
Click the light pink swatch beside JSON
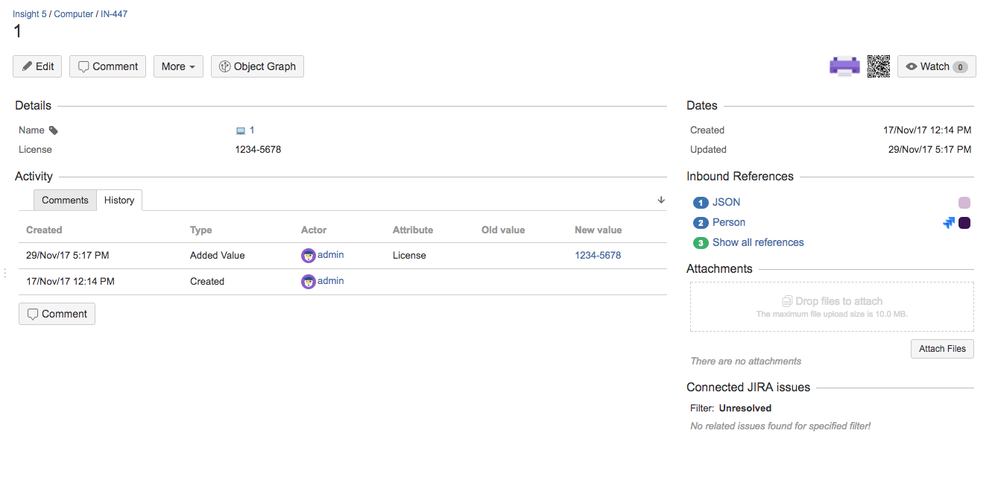[x=965, y=203]
